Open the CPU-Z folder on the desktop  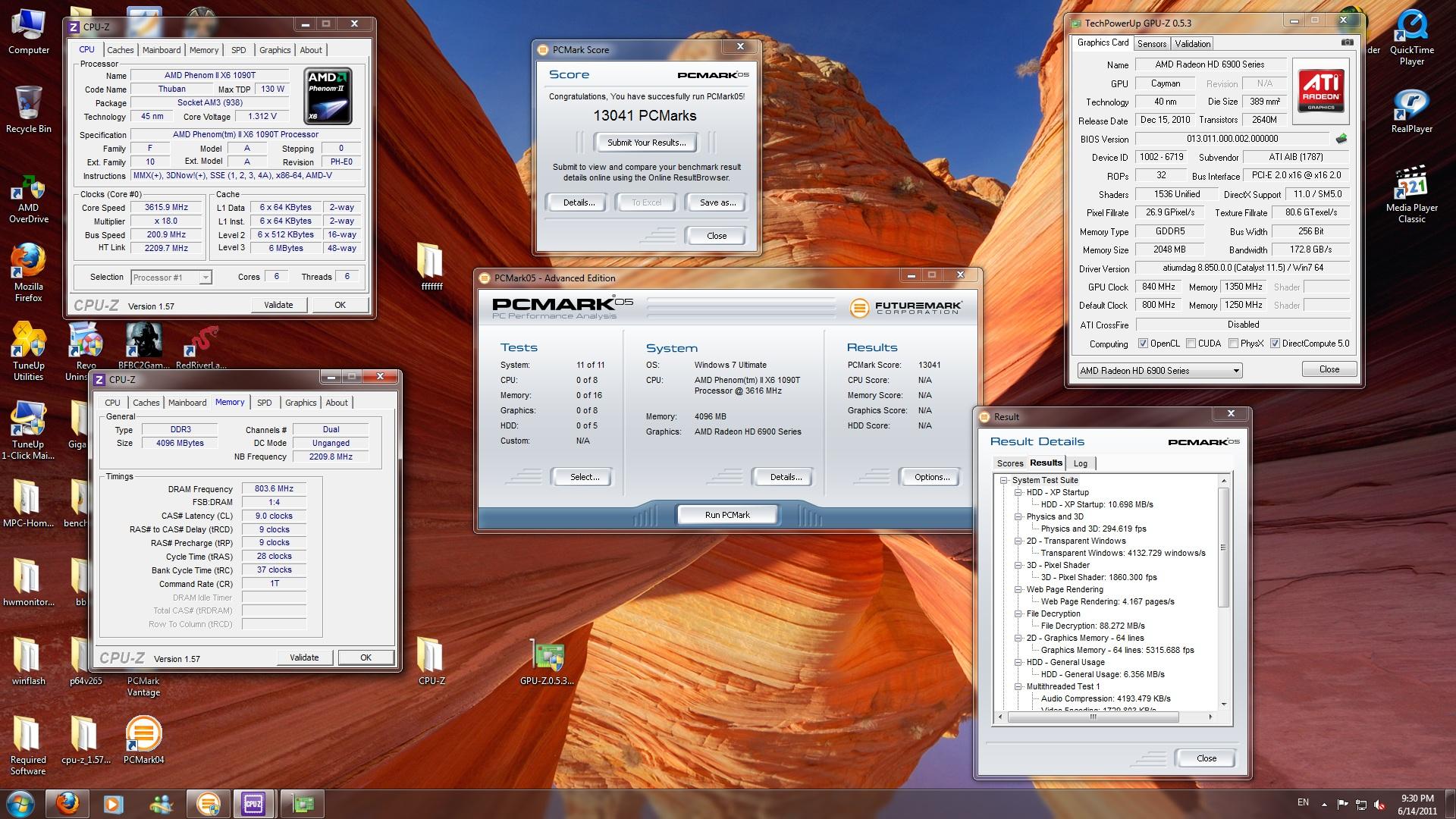(431, 661)
